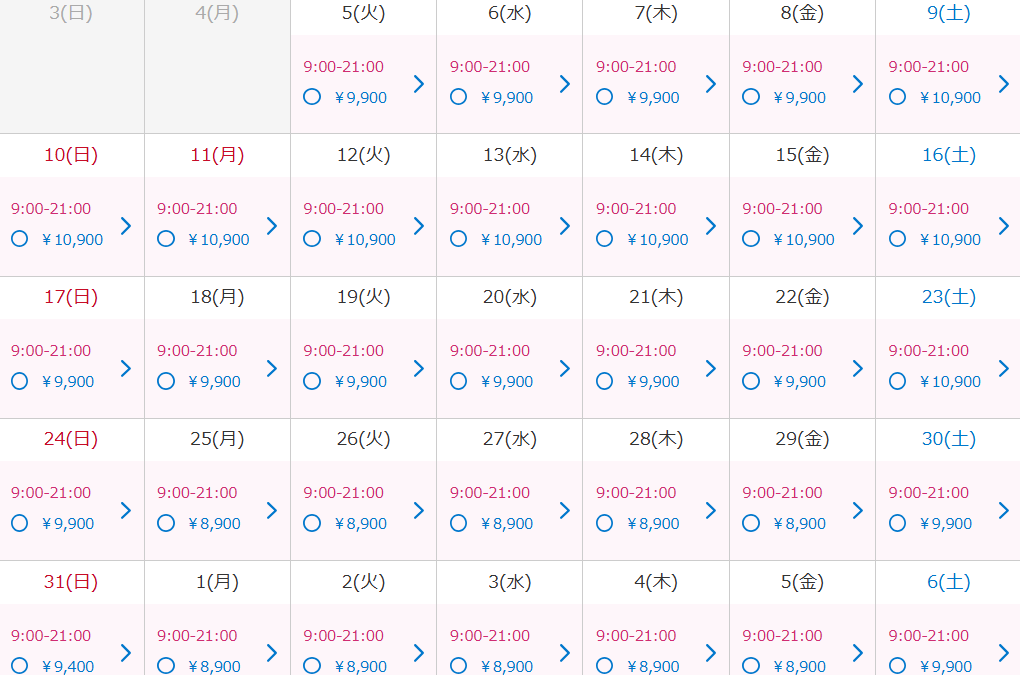Expand the 31(日) ¥9,400 slot chevron

point(126,653)
